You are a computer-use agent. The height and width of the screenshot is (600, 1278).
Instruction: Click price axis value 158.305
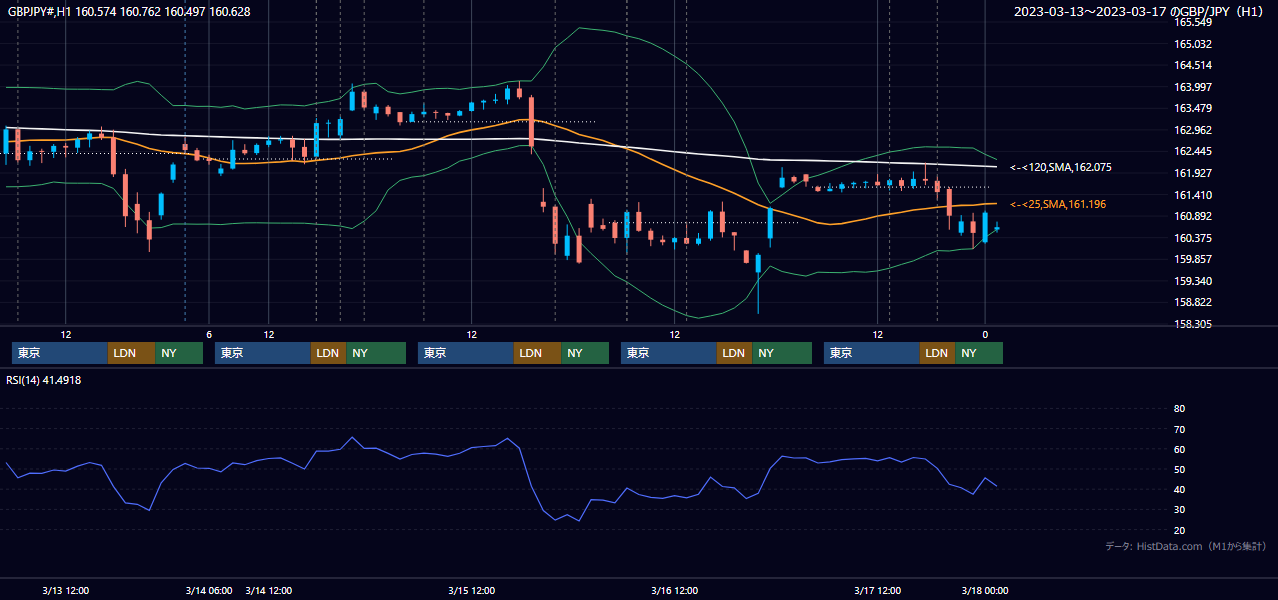[x=1192, y=324]
